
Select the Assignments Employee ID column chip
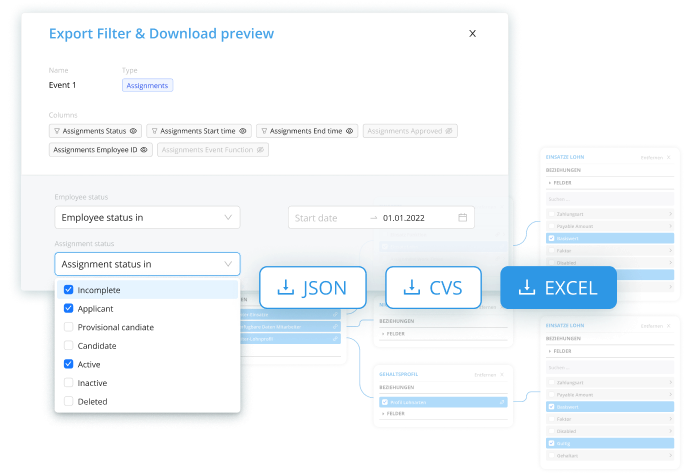[100, 150]
